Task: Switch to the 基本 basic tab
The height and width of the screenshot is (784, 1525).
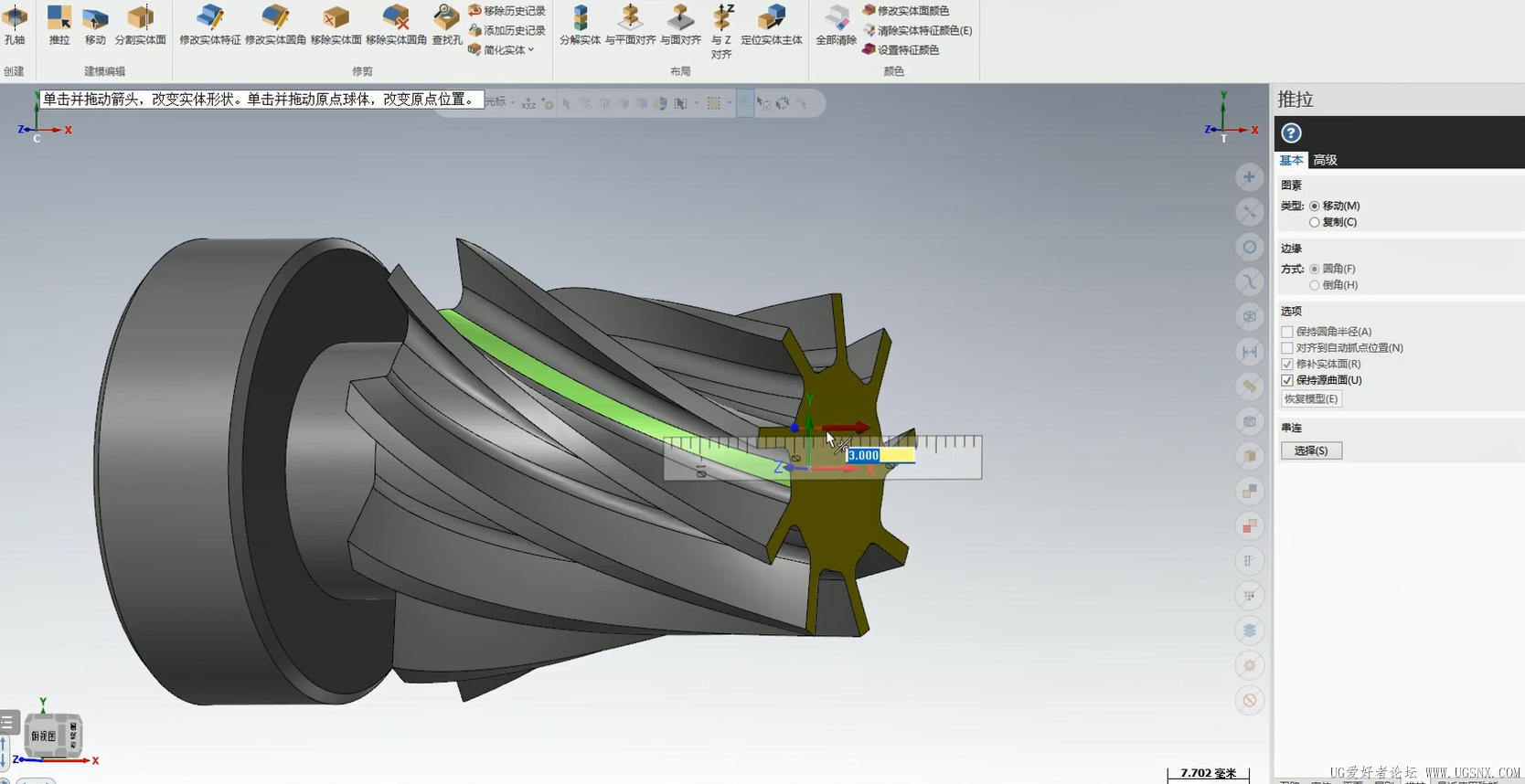Action: pos(1291,161)
